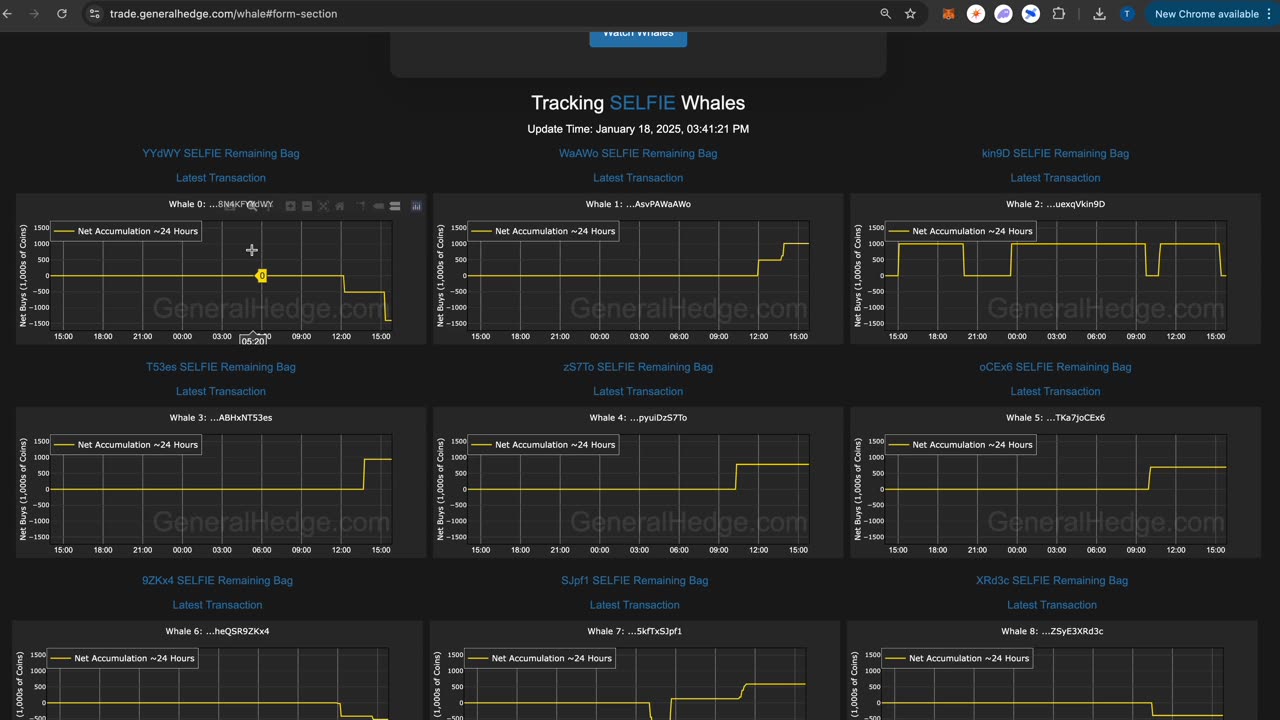The height and width of the screenshot is (720, 1280).
Task: Toggle Net Accumulation legend in Whale 2 chart
Action: 960,231
